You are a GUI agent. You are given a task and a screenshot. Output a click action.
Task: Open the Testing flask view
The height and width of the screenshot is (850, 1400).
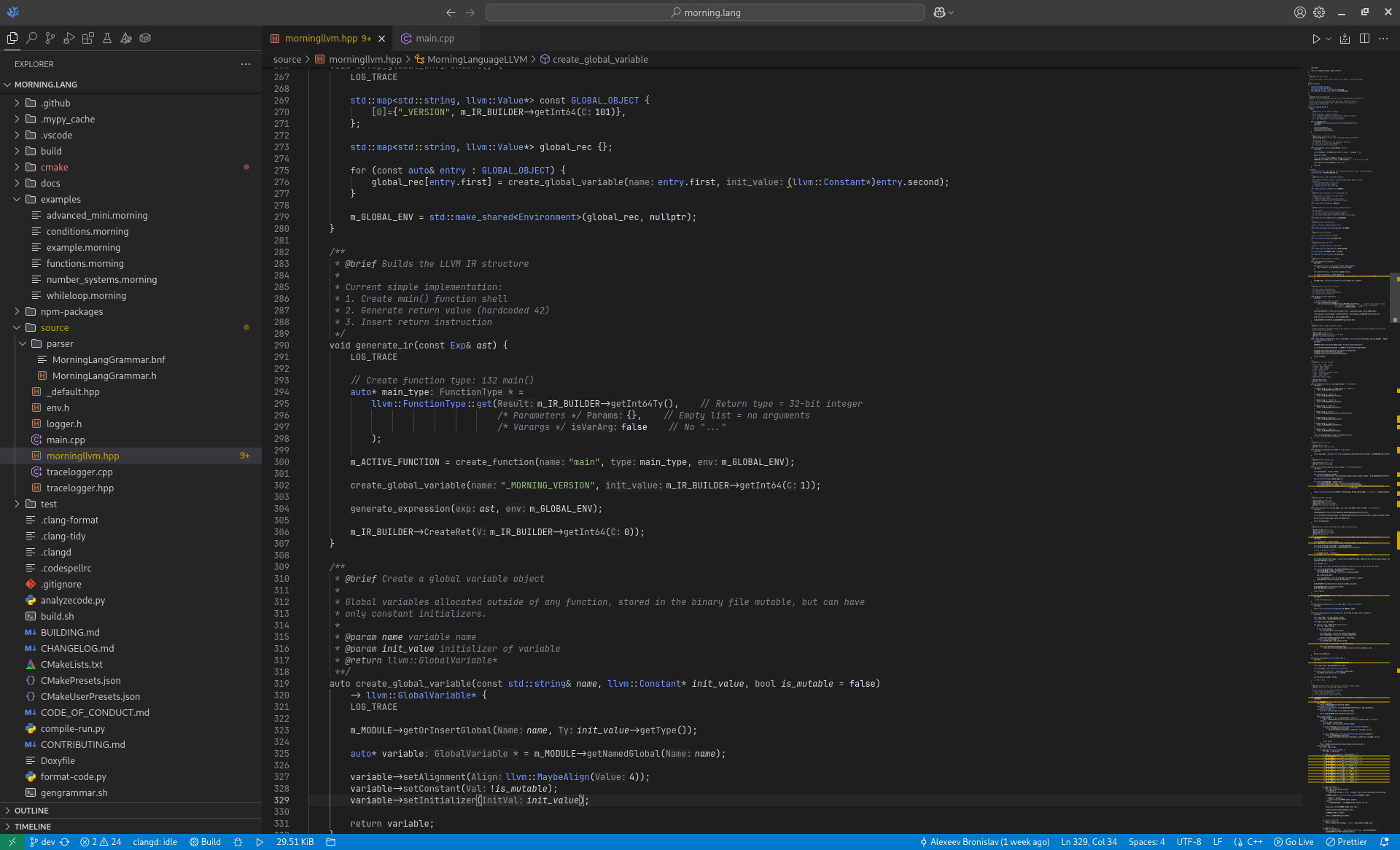pos(107,38)
